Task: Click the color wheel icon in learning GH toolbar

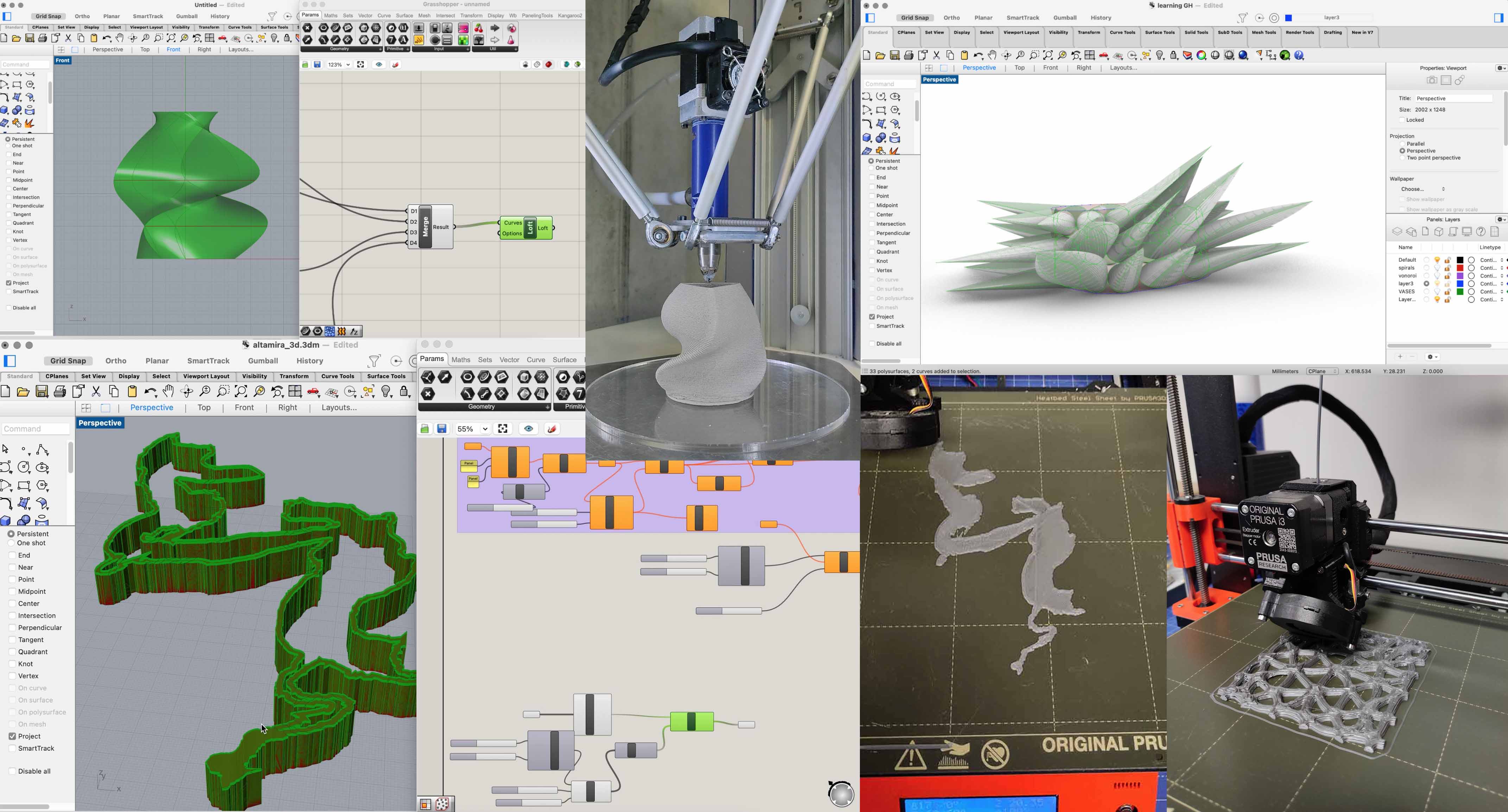Action: click(1201, 56)
